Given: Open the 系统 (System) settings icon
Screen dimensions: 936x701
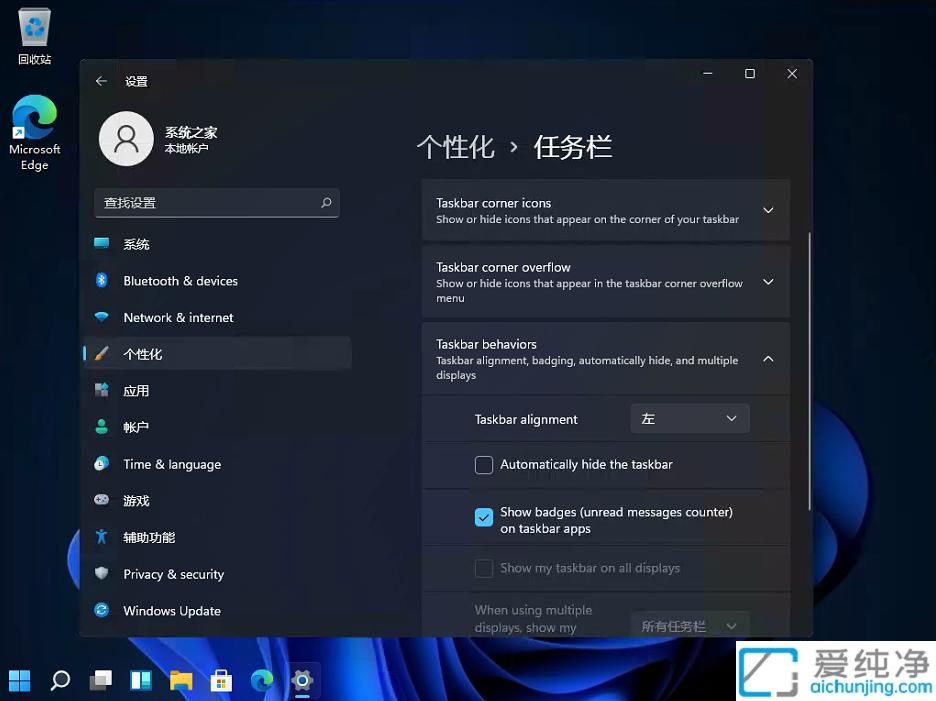Looking at the screenshot, I should click(137, 244).
